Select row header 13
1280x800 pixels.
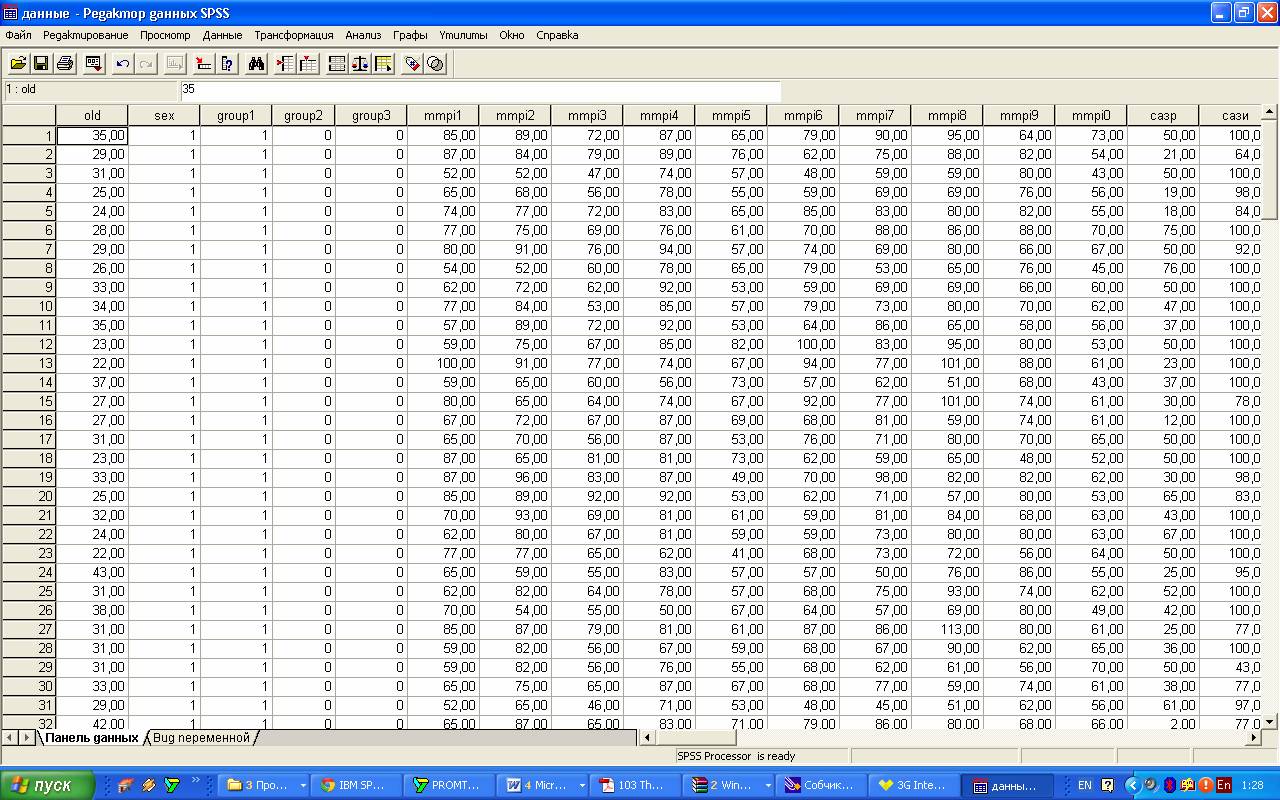coord(28,363)
